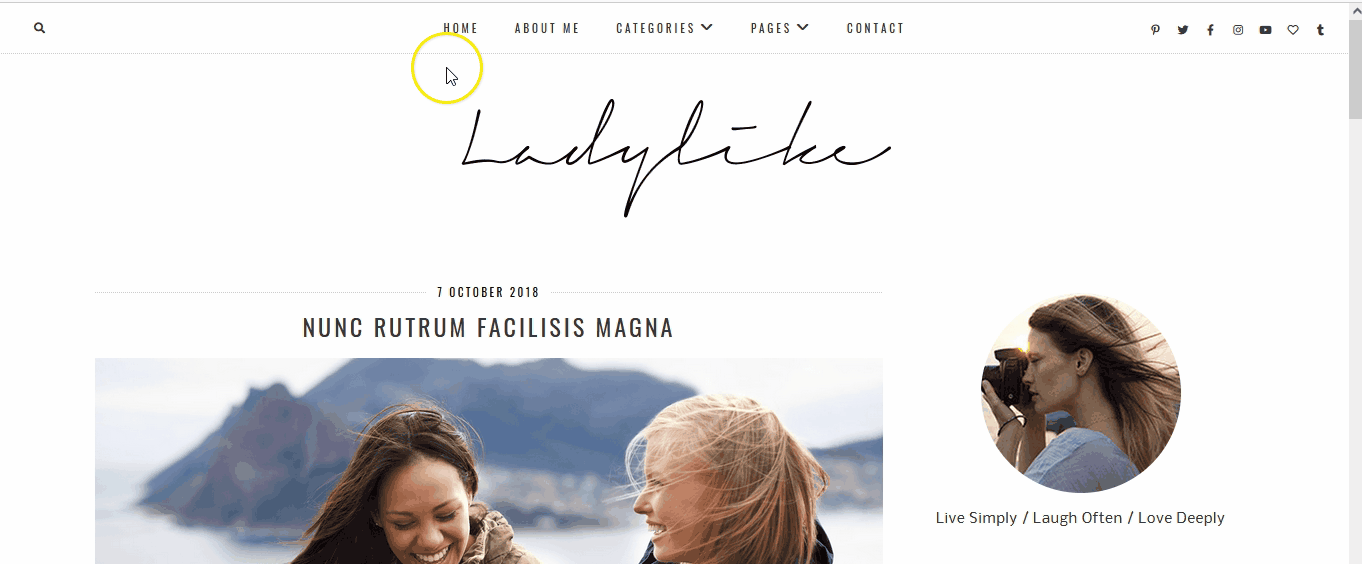Open the featured post image of two women
Screen dimensions: 1362x564
tap(489, 461)
